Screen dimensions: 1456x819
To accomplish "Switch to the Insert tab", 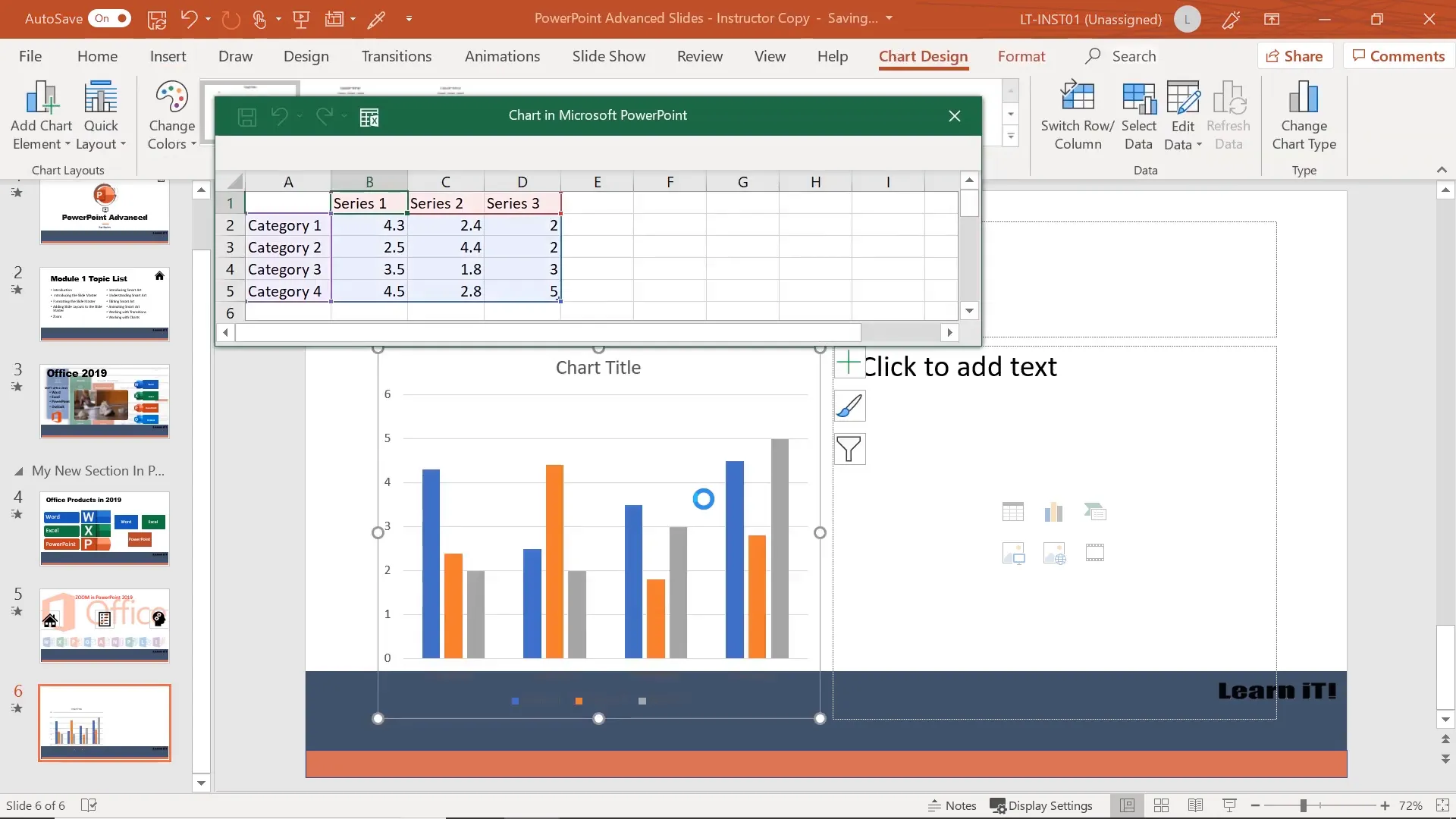I will pos(168,56).
